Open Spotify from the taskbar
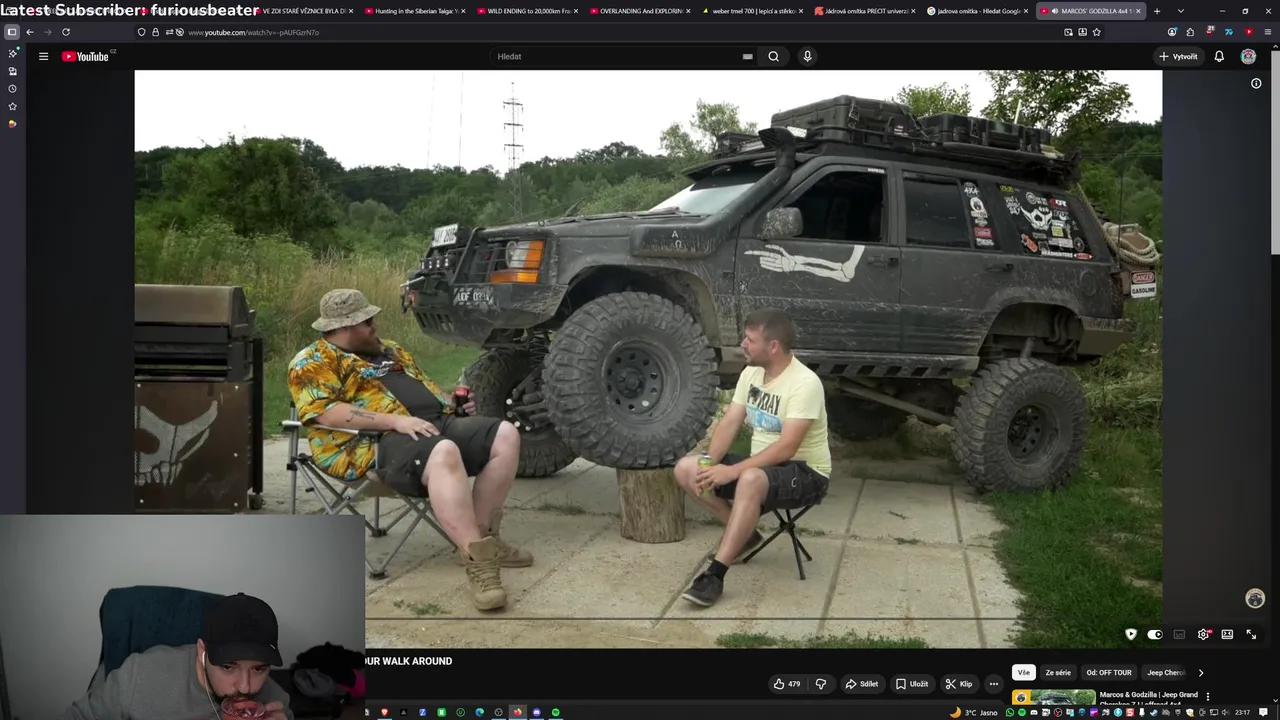This screenshot has width=1280, height=720. click(556, 712)
